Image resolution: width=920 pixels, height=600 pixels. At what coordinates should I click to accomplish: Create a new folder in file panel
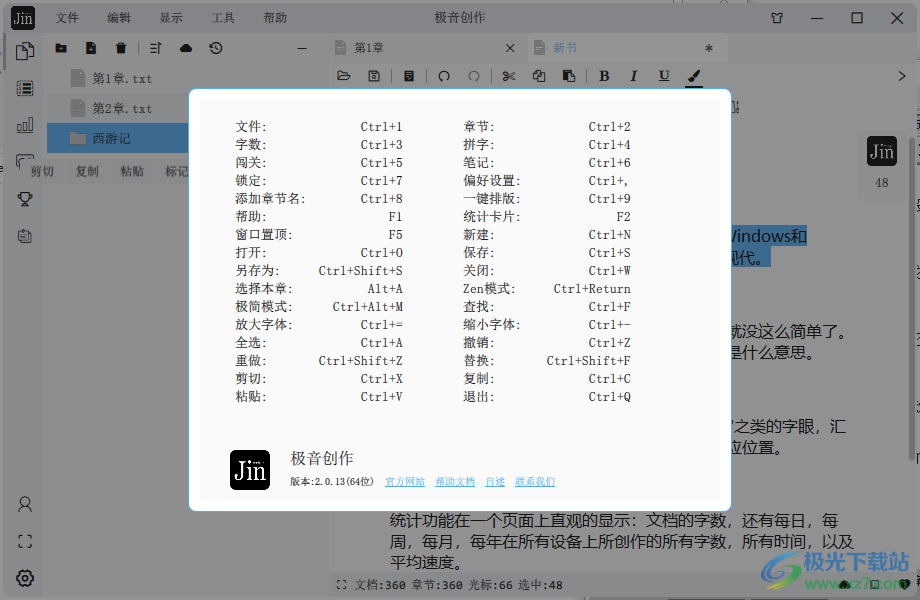(x=61, y=48)
